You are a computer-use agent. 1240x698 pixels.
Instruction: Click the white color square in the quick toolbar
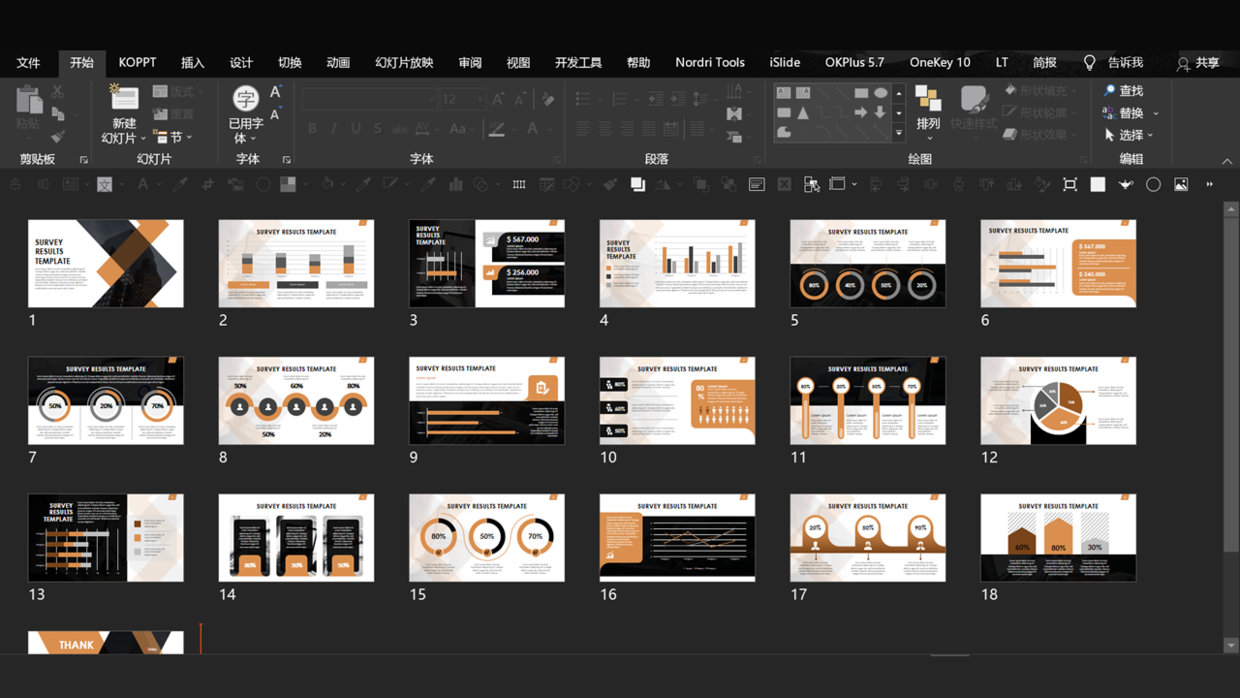[x=1097, y=185]
